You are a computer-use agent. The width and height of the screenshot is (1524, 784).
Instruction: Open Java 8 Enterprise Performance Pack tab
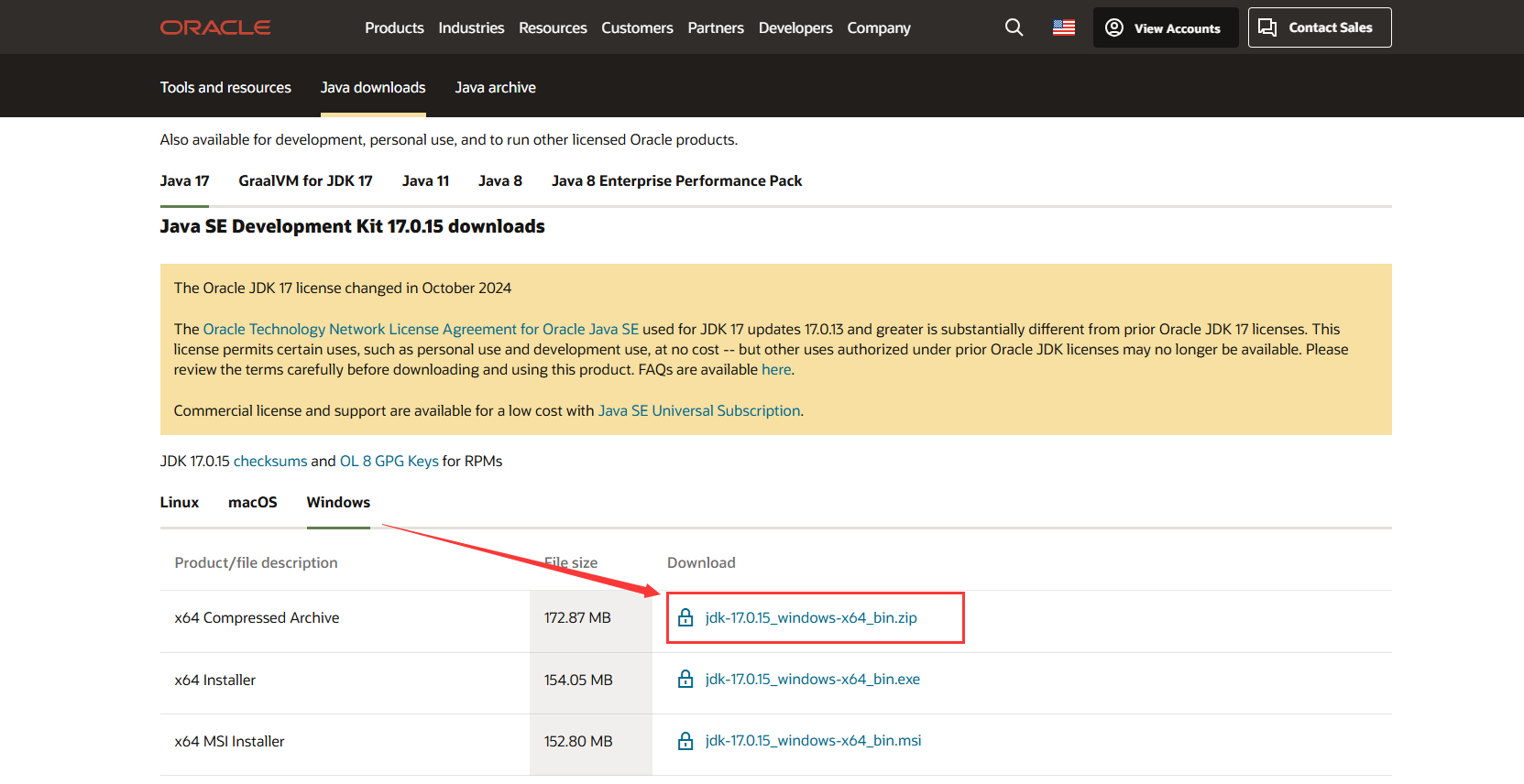tap(676, 180)
